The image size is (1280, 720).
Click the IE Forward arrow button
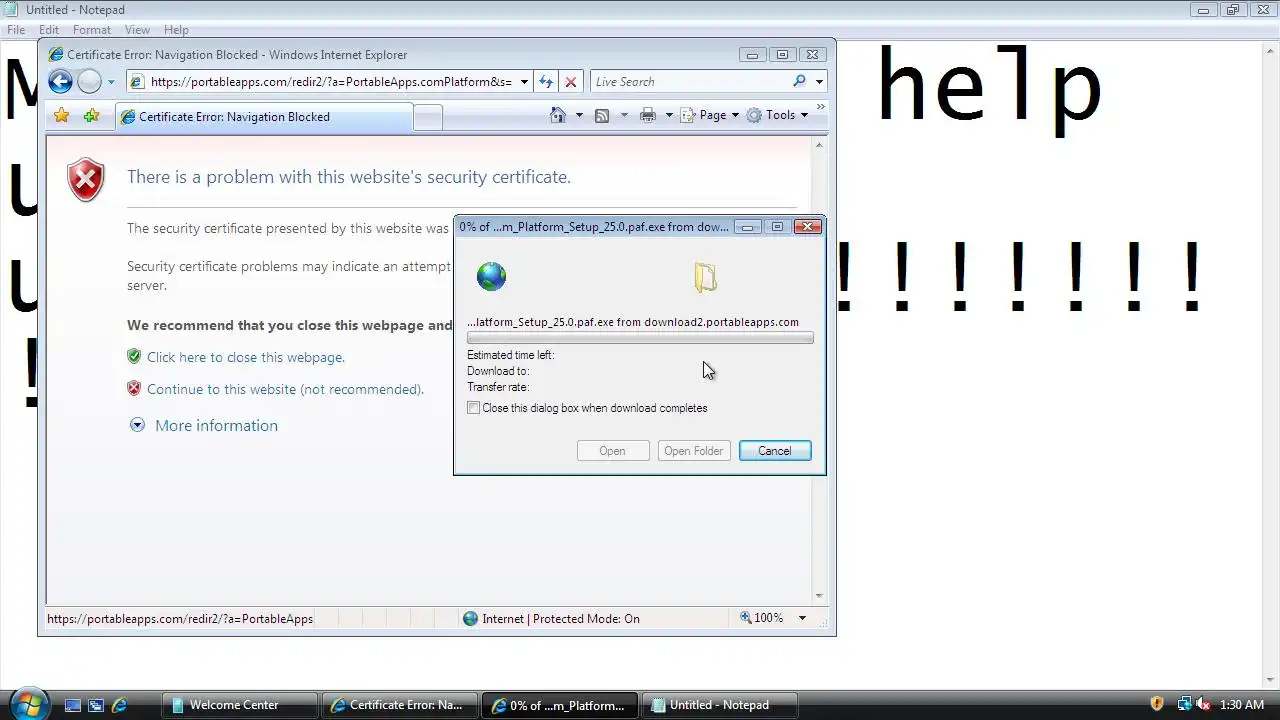pos(89,82)
